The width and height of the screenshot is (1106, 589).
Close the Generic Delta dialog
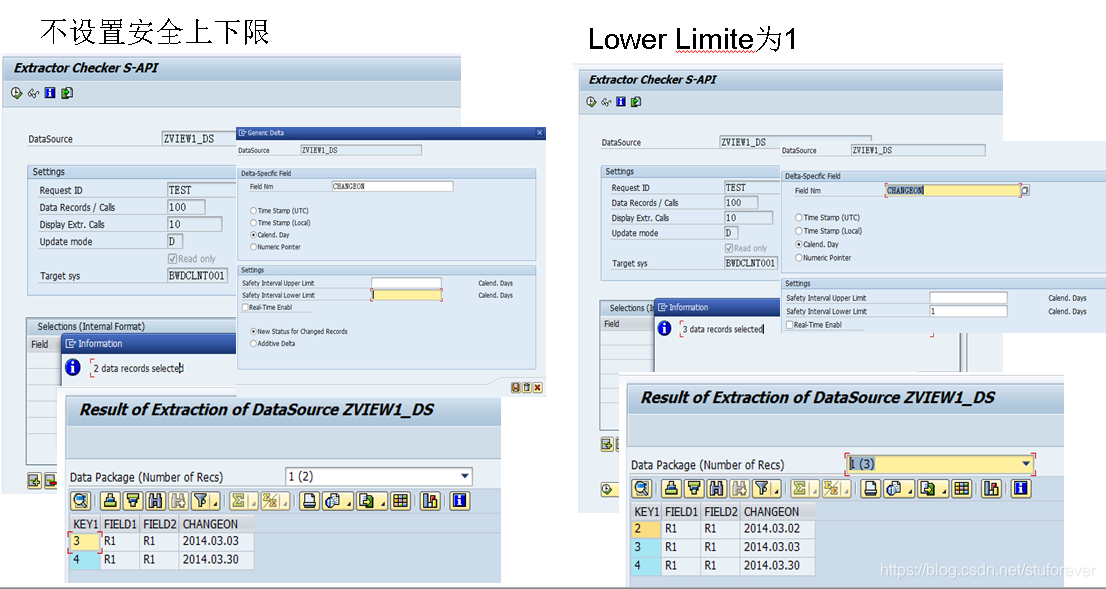tap(540, 133)
